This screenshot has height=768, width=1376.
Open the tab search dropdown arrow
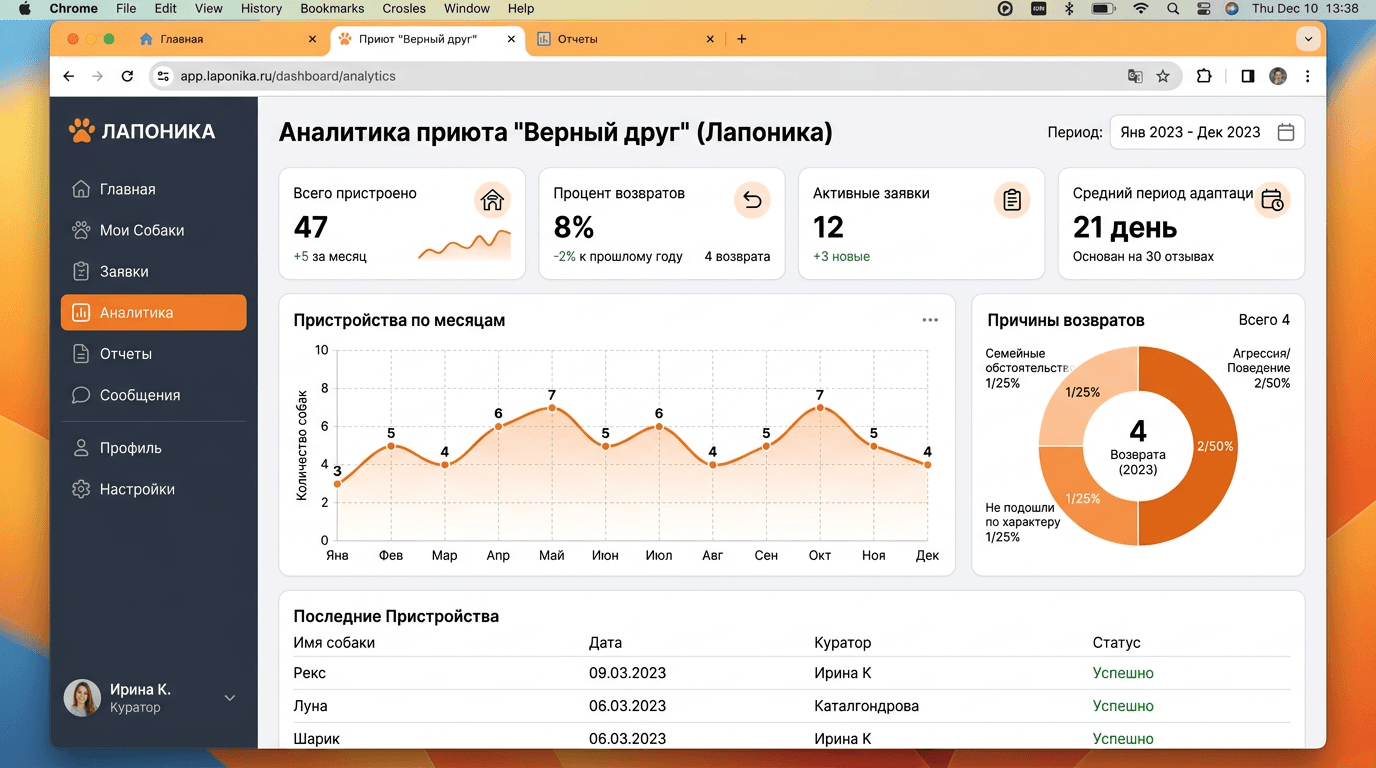coord(1307,39)
